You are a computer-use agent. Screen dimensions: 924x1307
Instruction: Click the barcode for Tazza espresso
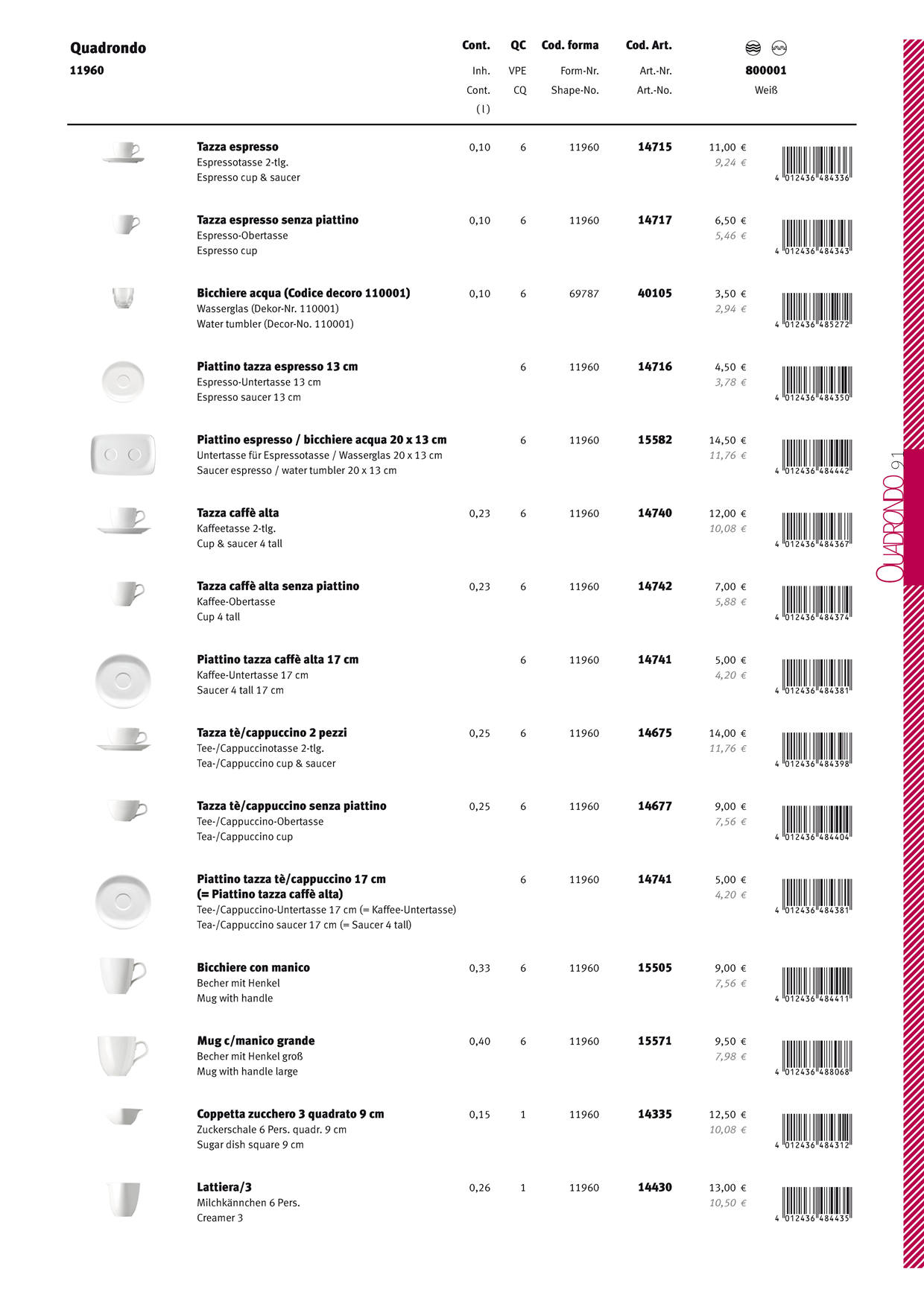(815, 164)
